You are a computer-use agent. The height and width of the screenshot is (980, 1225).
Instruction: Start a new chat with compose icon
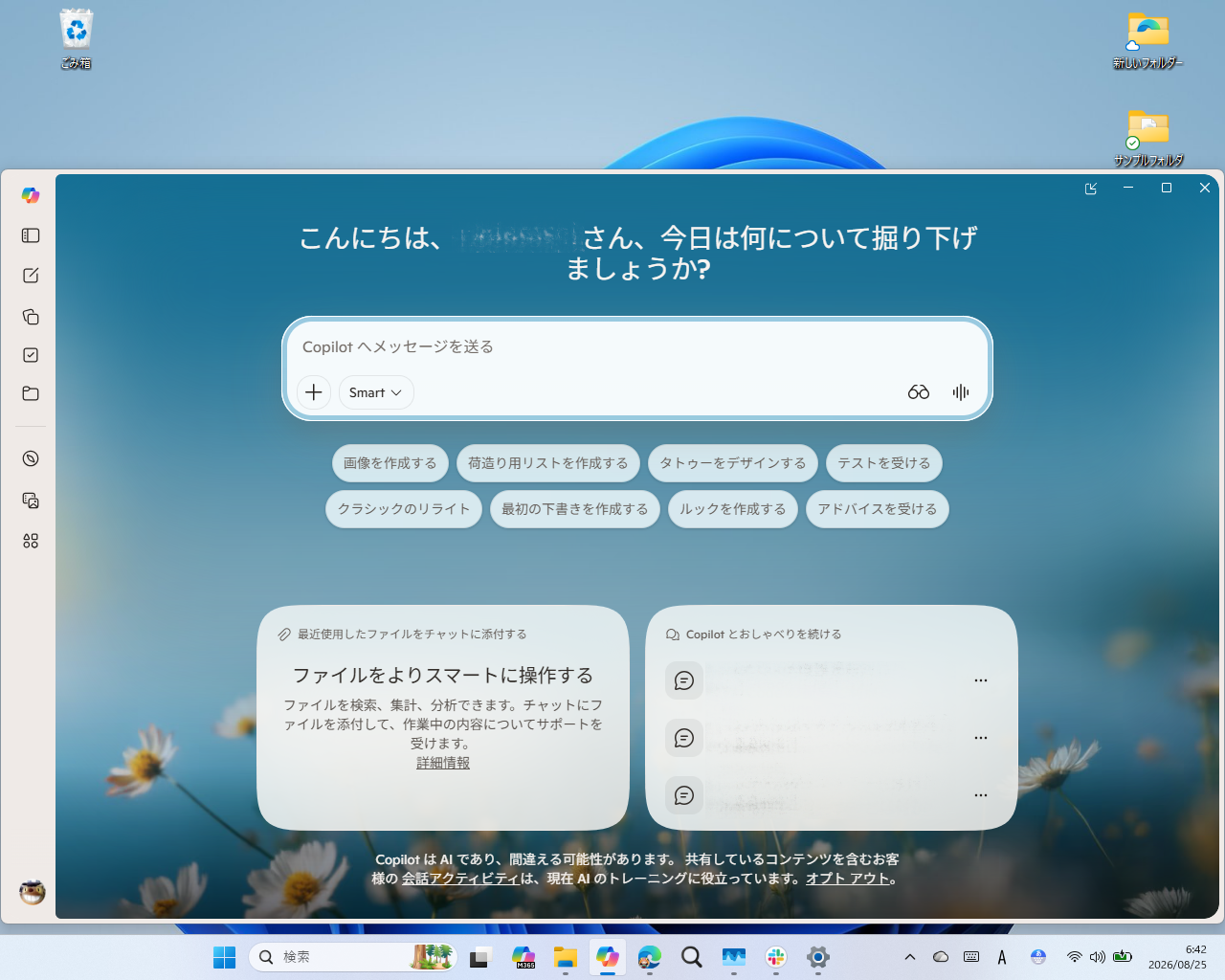tap(31, 276)
